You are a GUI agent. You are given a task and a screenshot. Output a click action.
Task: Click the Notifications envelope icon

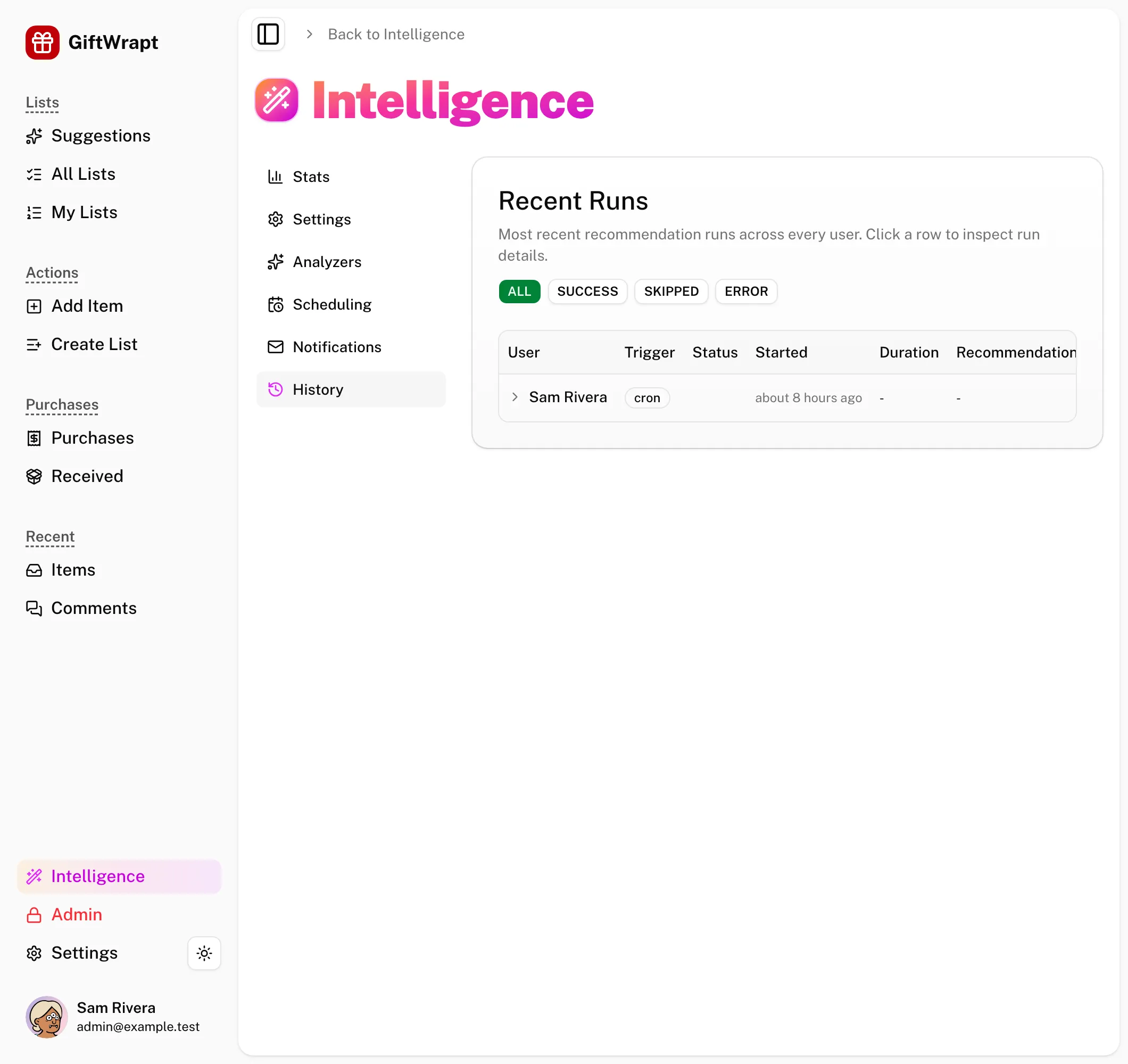pos(275,347)
